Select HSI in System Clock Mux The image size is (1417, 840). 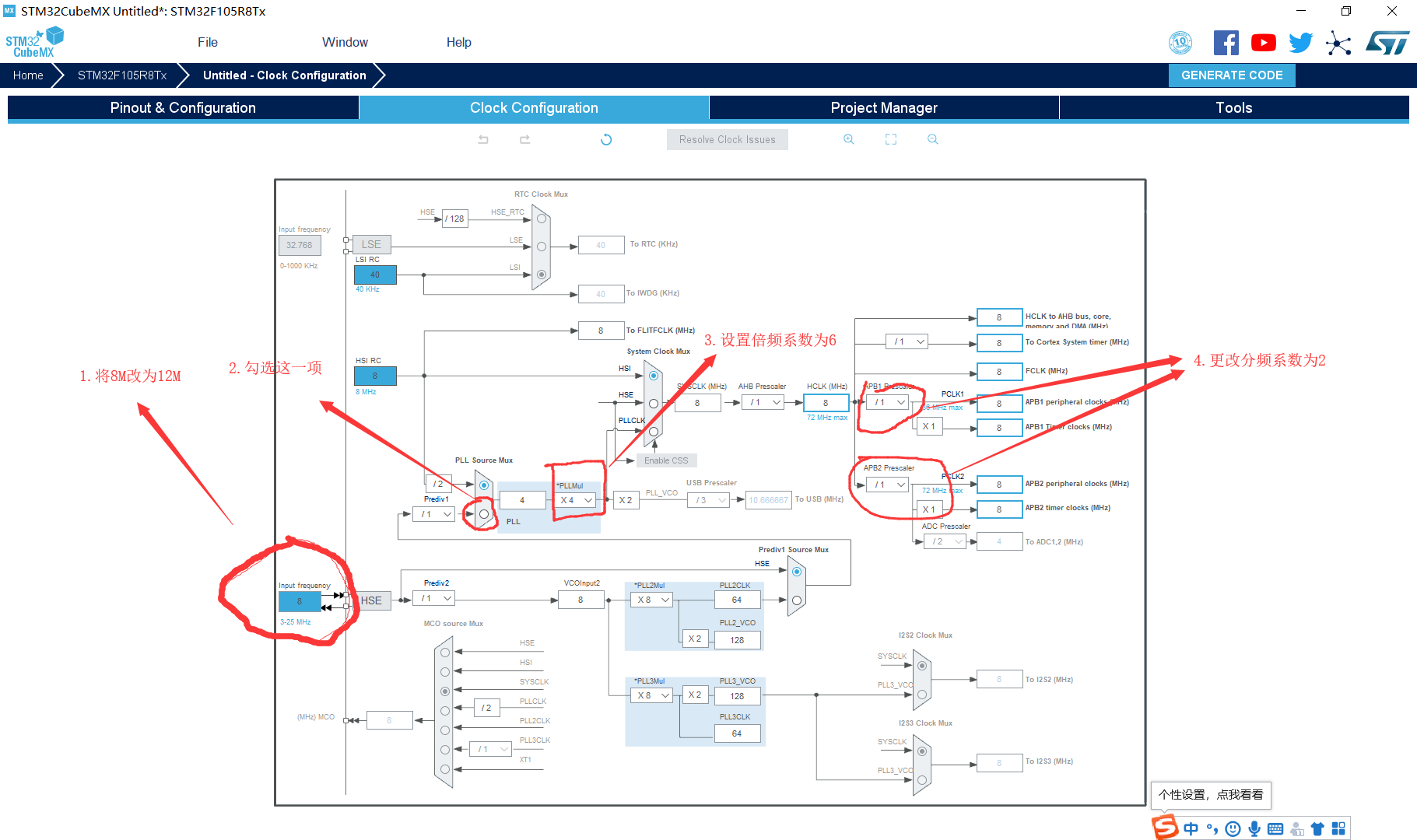click(x=654, y=376)
